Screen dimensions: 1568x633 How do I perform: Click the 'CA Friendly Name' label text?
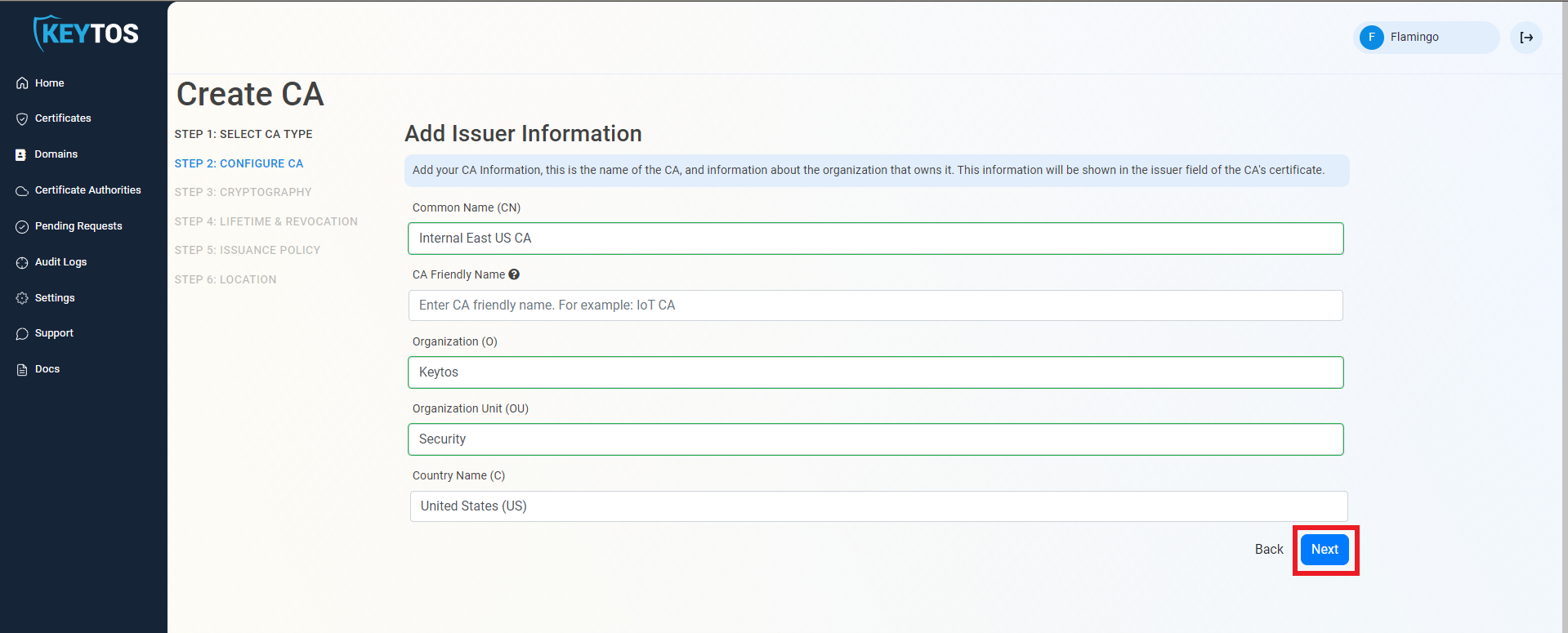pyautogui.click(x=458, y=274)
